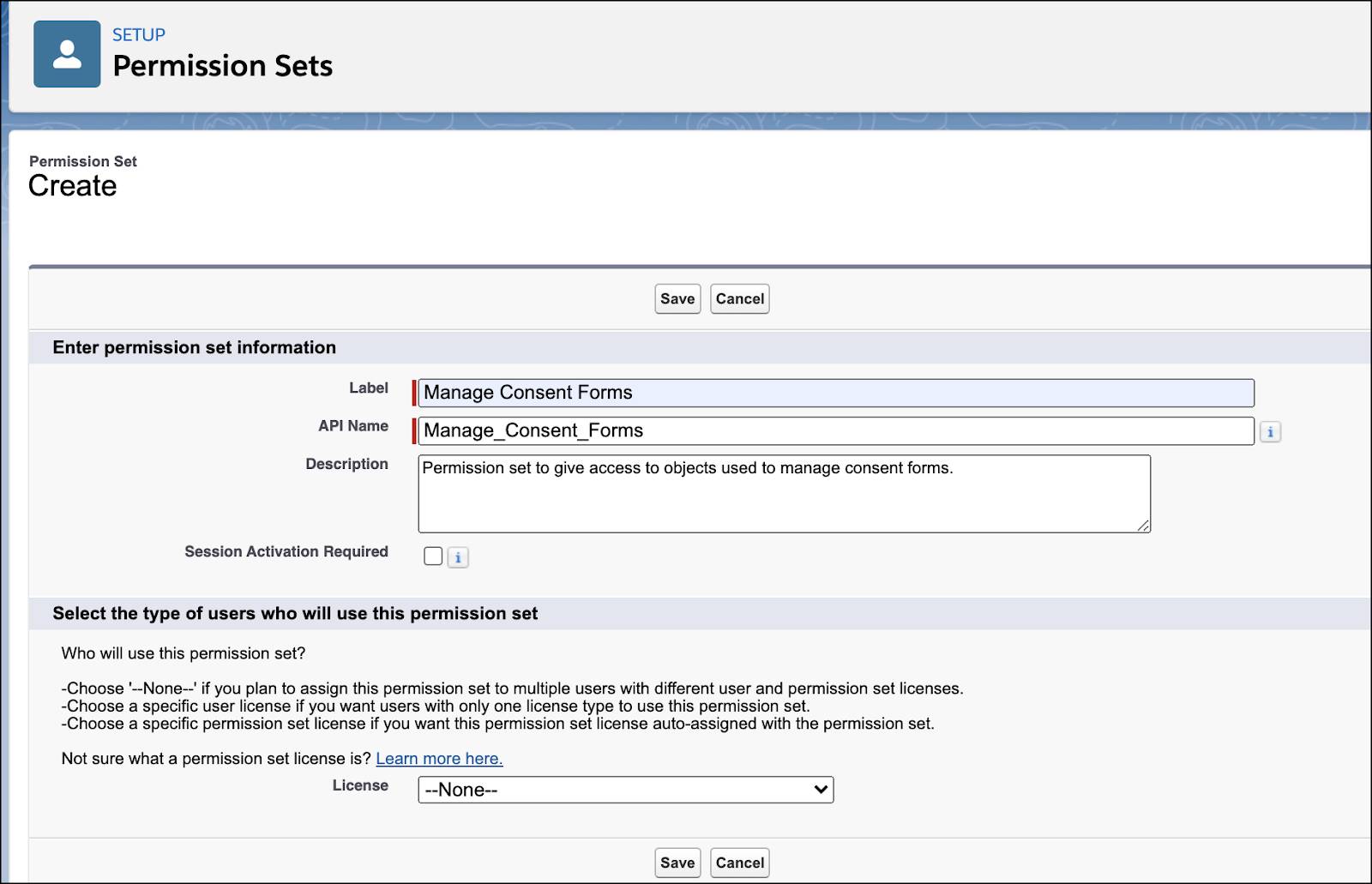Open the info icon beside Session Activation checkbox

pos(458,557)
